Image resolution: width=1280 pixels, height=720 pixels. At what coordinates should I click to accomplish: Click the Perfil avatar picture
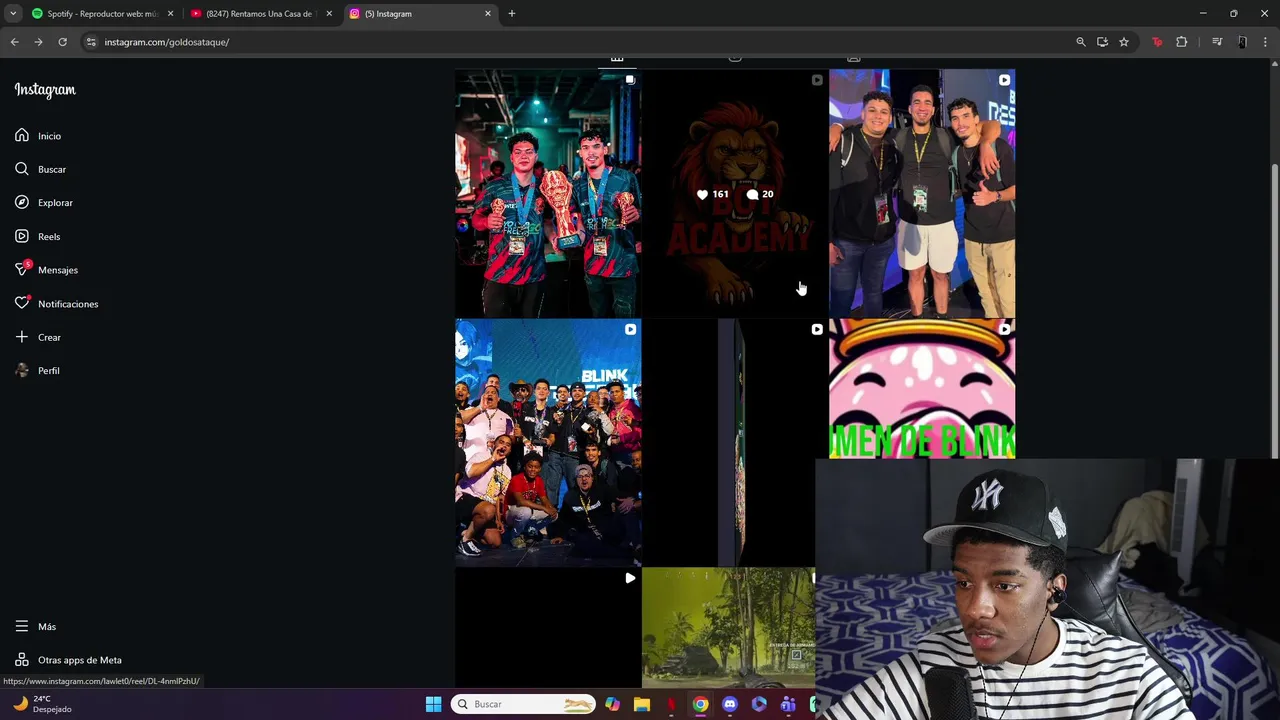pos(22,370)
